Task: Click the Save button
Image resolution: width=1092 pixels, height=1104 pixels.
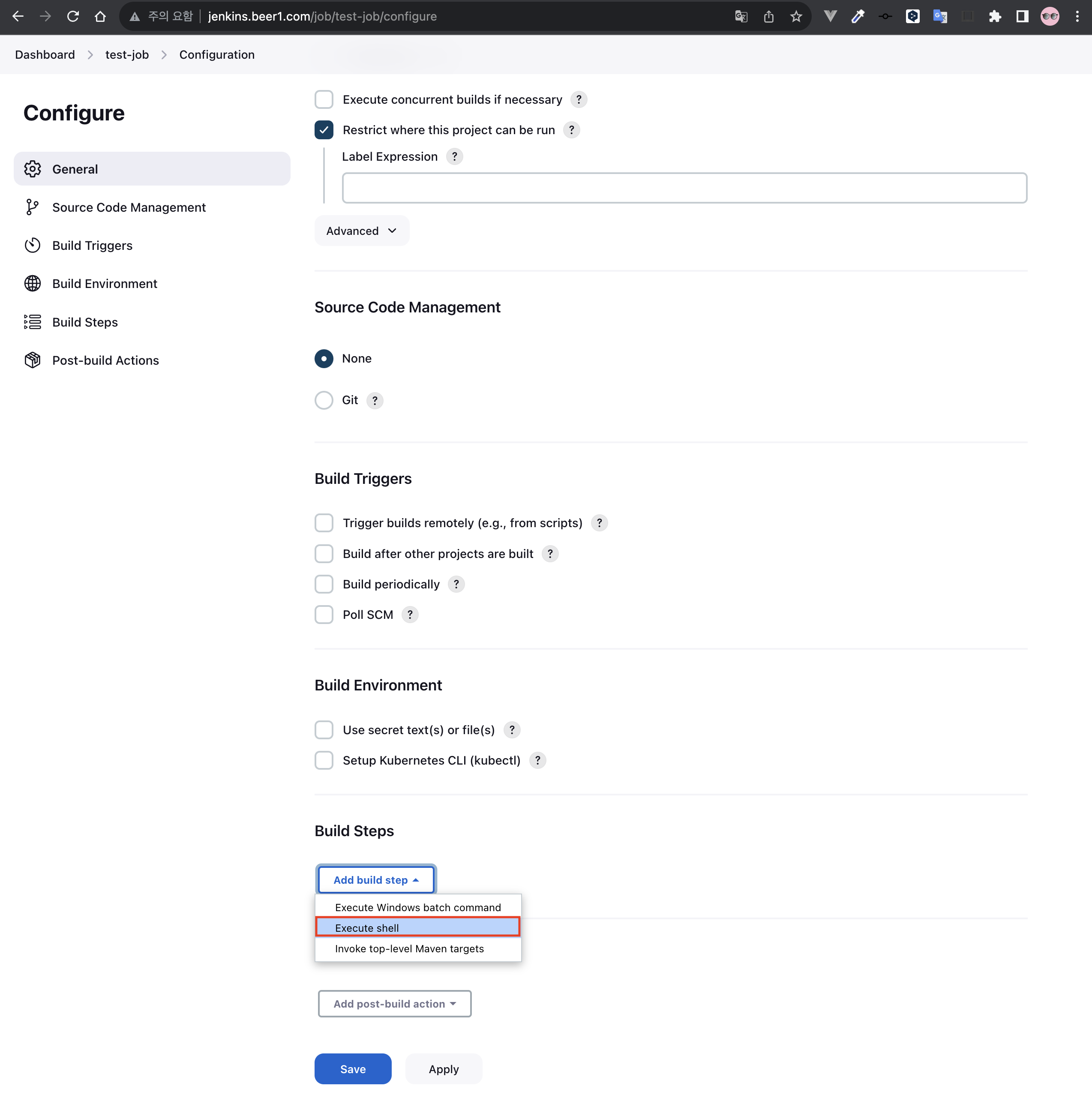Action: click(x=353, y=1069)
